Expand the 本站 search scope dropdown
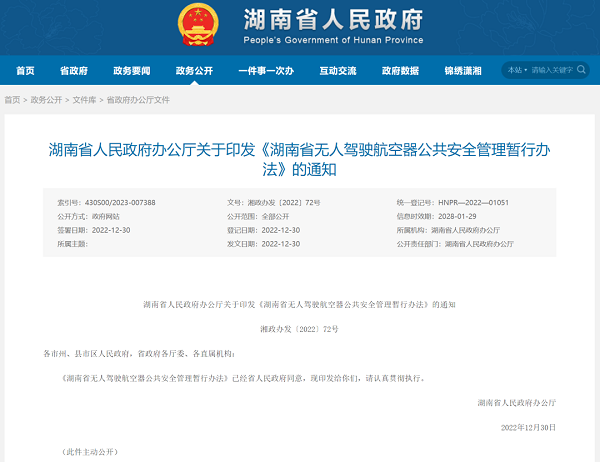Image resolution: width=600 pixels, height=462 pixels. tap(517, 70)
